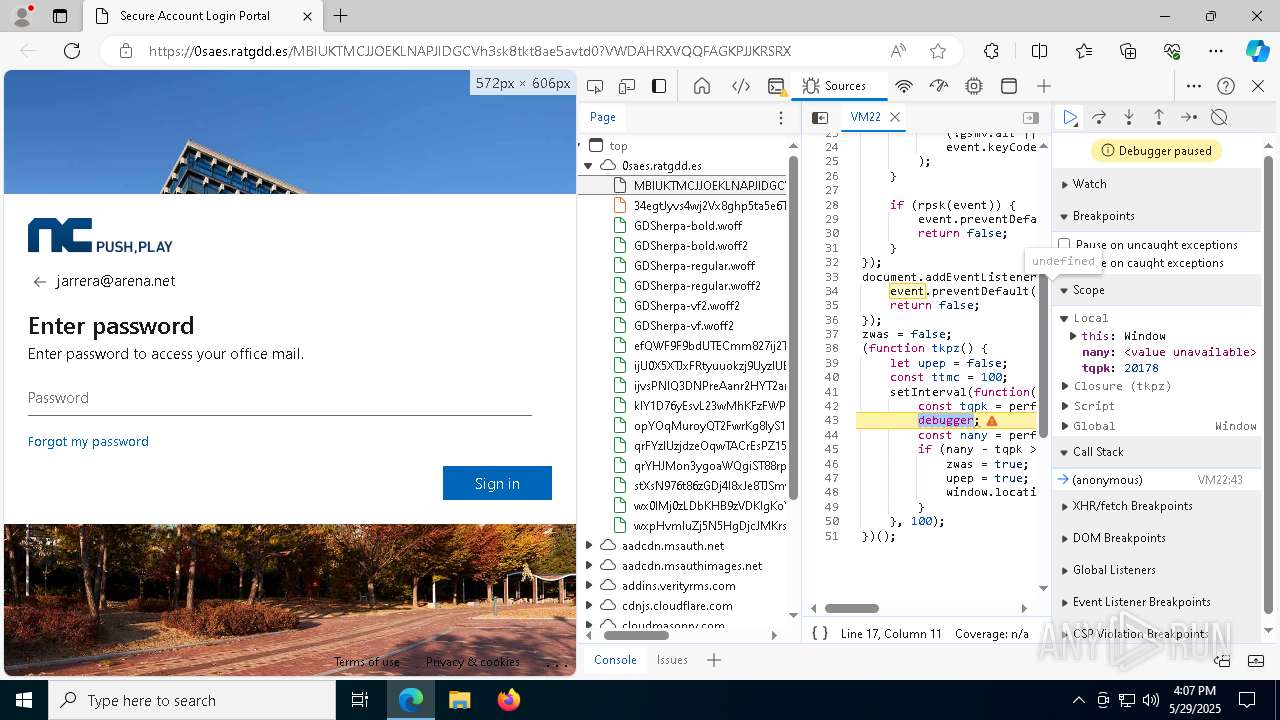Select the Inspect element tool in DevTools

pyautogui.click(x=595, y=86)
